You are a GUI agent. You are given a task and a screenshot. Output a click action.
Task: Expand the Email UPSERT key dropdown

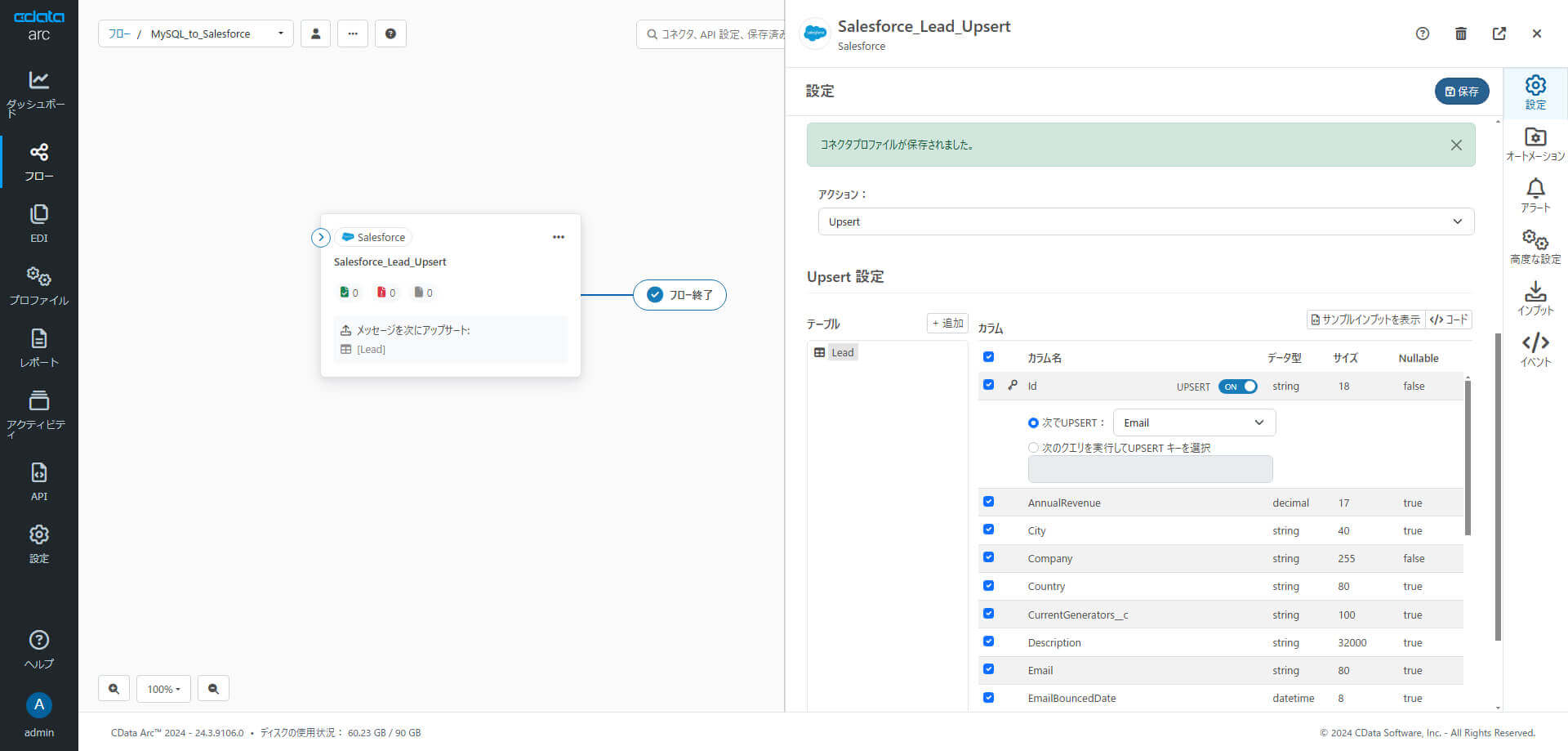point(1194,422)
